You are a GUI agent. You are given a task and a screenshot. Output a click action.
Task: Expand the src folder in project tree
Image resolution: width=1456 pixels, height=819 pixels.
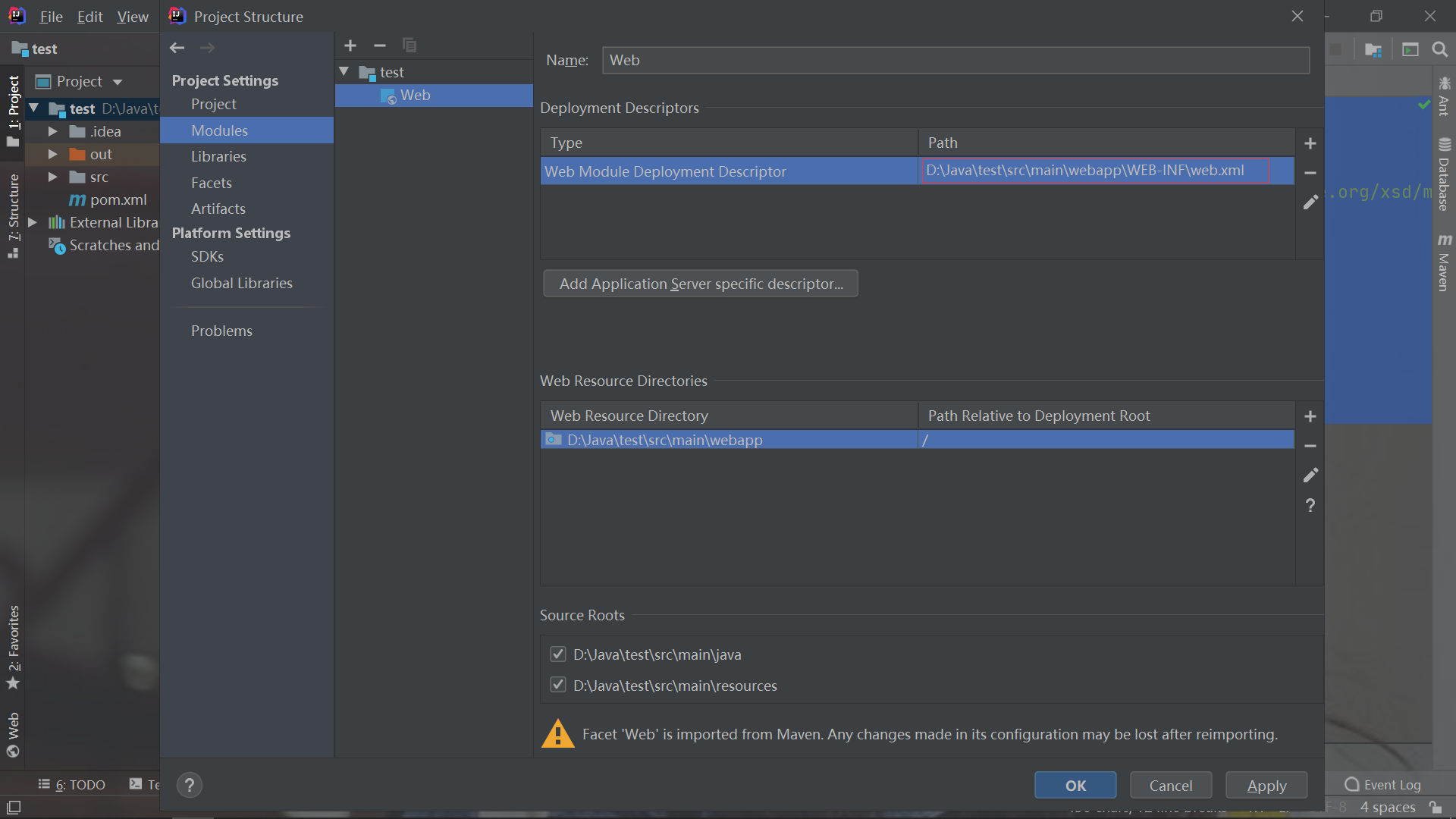[52, 177]
